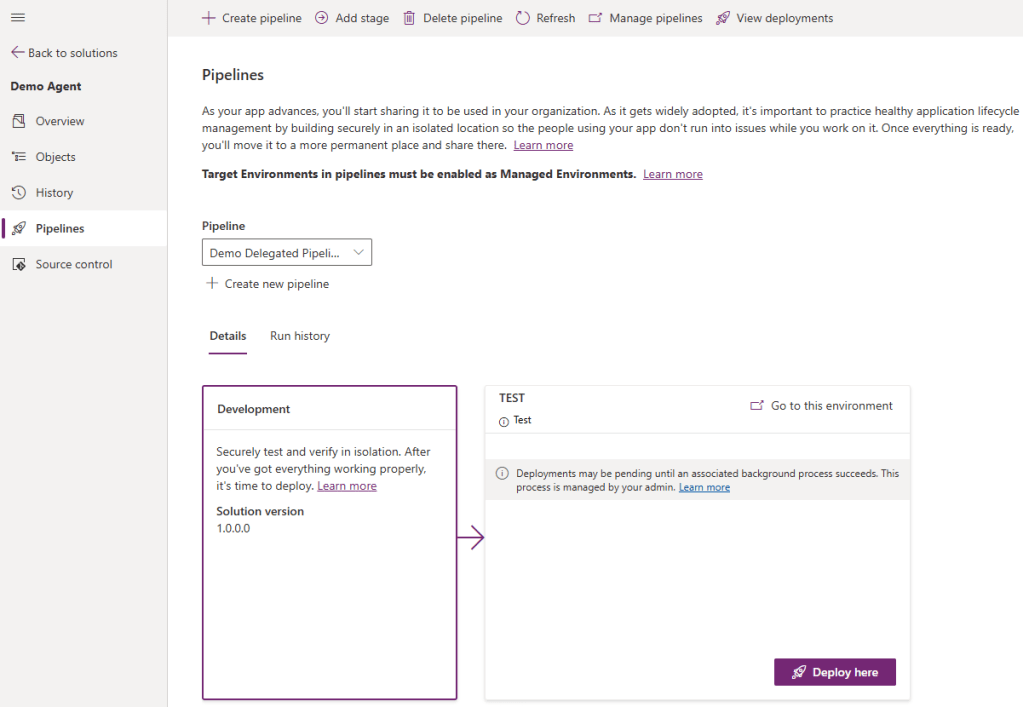1023x707 pixels.
Task: Click the back arrow to solutions
Action: [17, 53]
